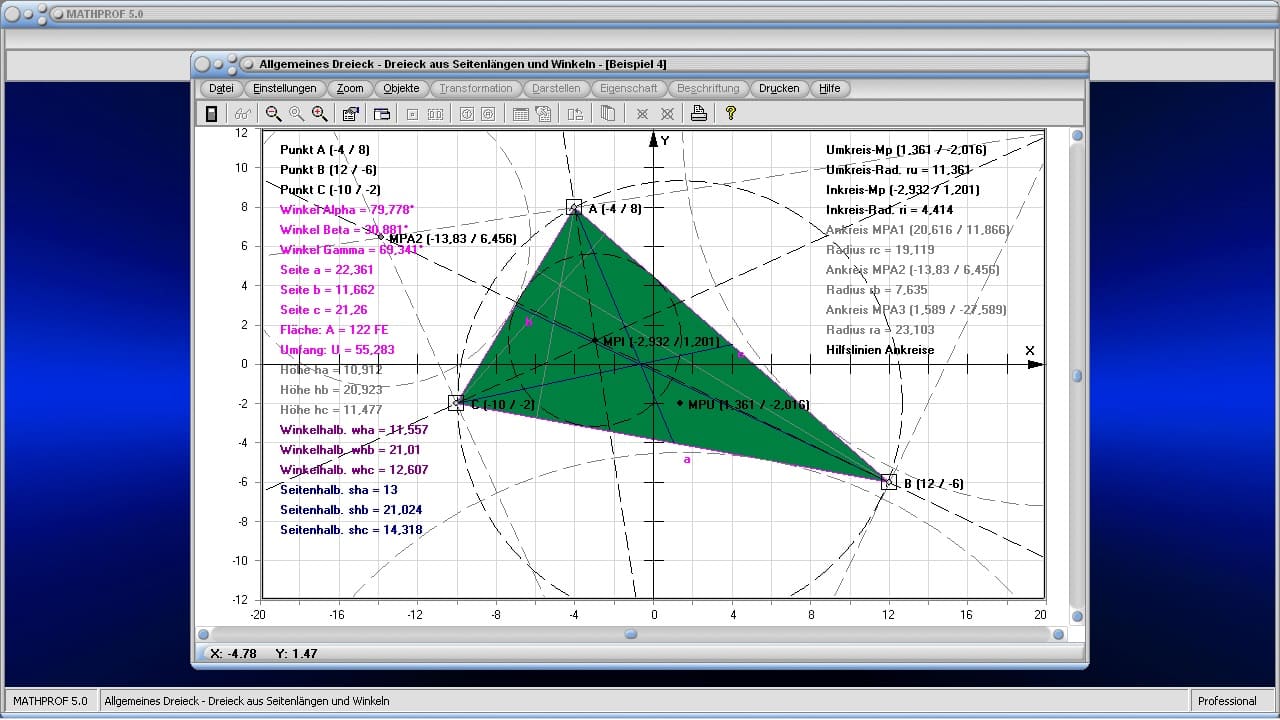Click the top knob of the vertical slider
This screenshot has height=720, width=1280.
click(1077, 136)
